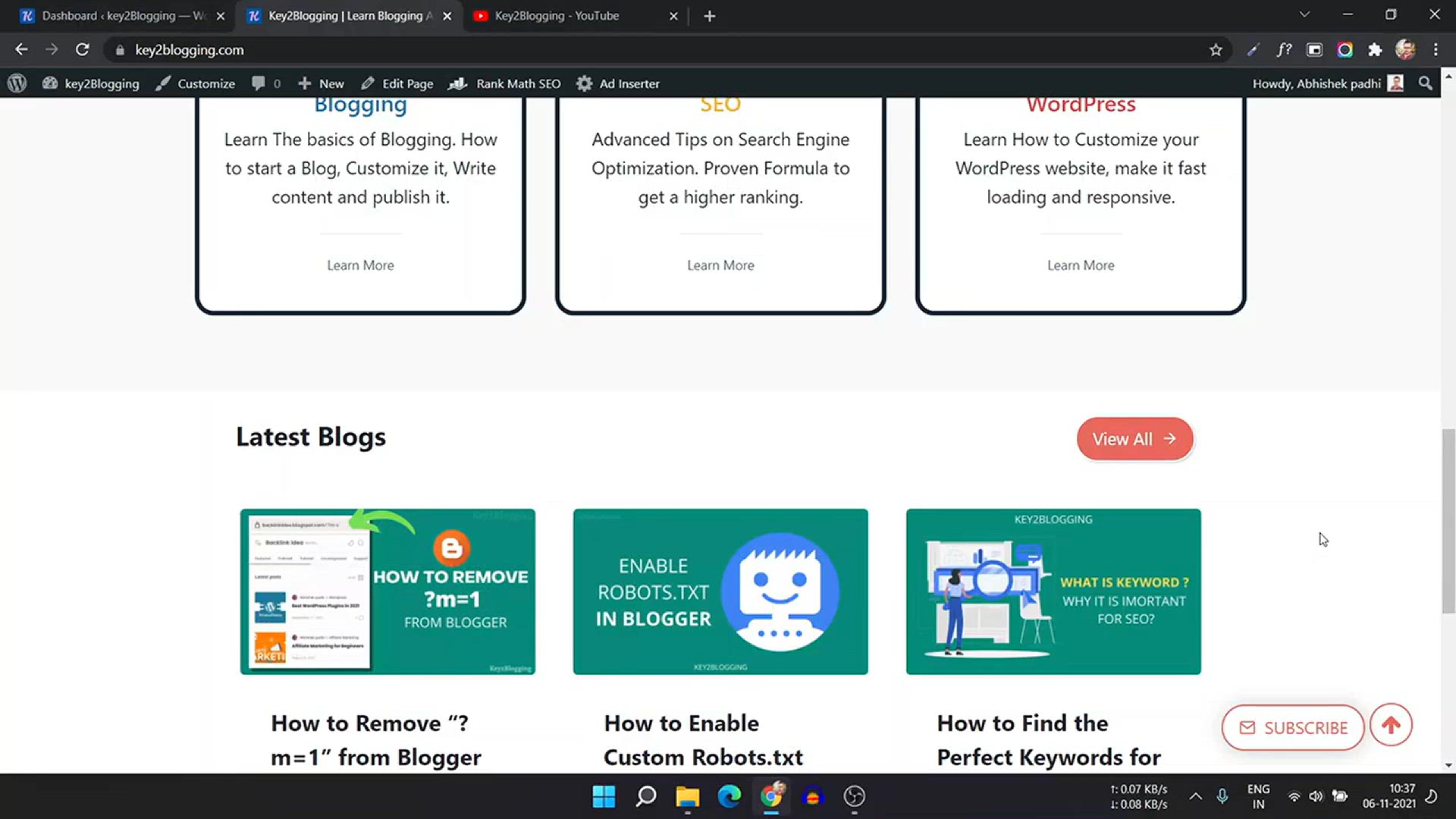Reload the key2blogging.com page
1456x819 pixels.
point(83,50)
